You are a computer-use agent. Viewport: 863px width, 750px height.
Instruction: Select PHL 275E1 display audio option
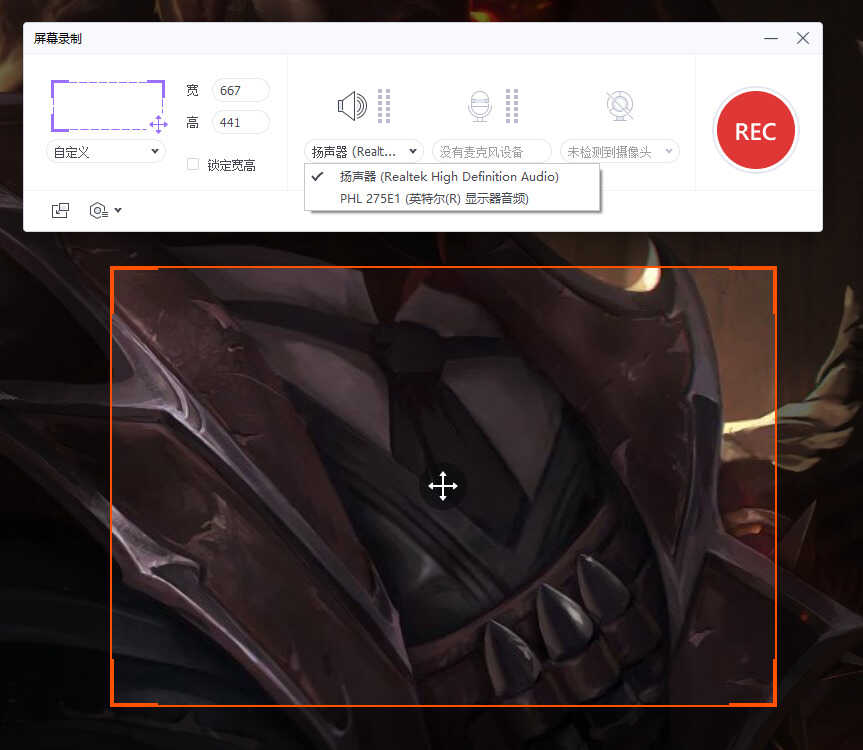[x=434, y=198]
